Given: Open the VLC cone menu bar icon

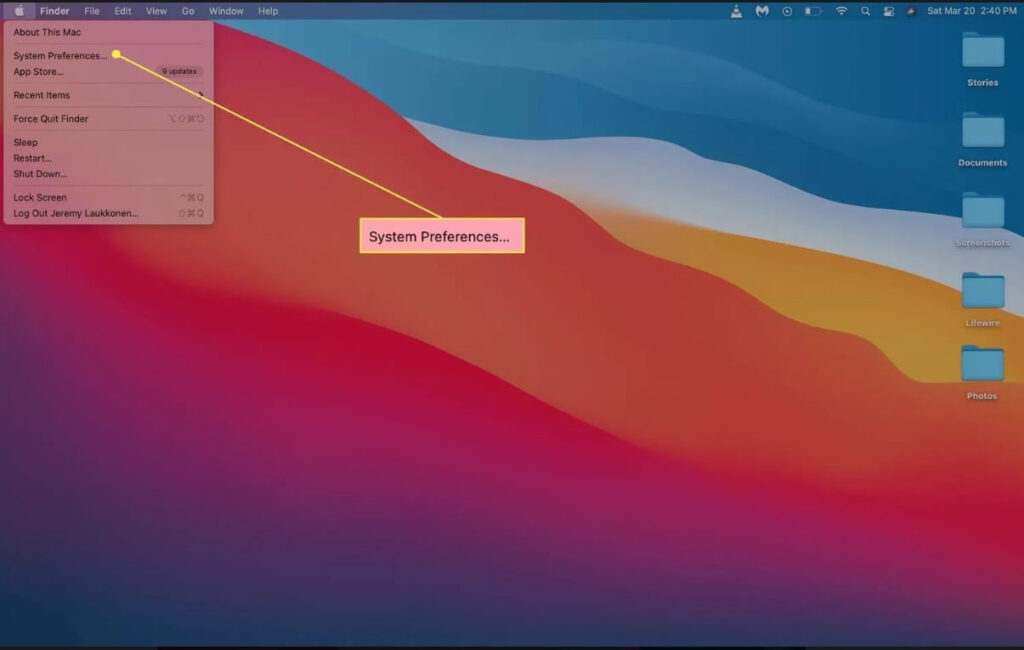Looking at the screenshot, I should click(736, 11).
